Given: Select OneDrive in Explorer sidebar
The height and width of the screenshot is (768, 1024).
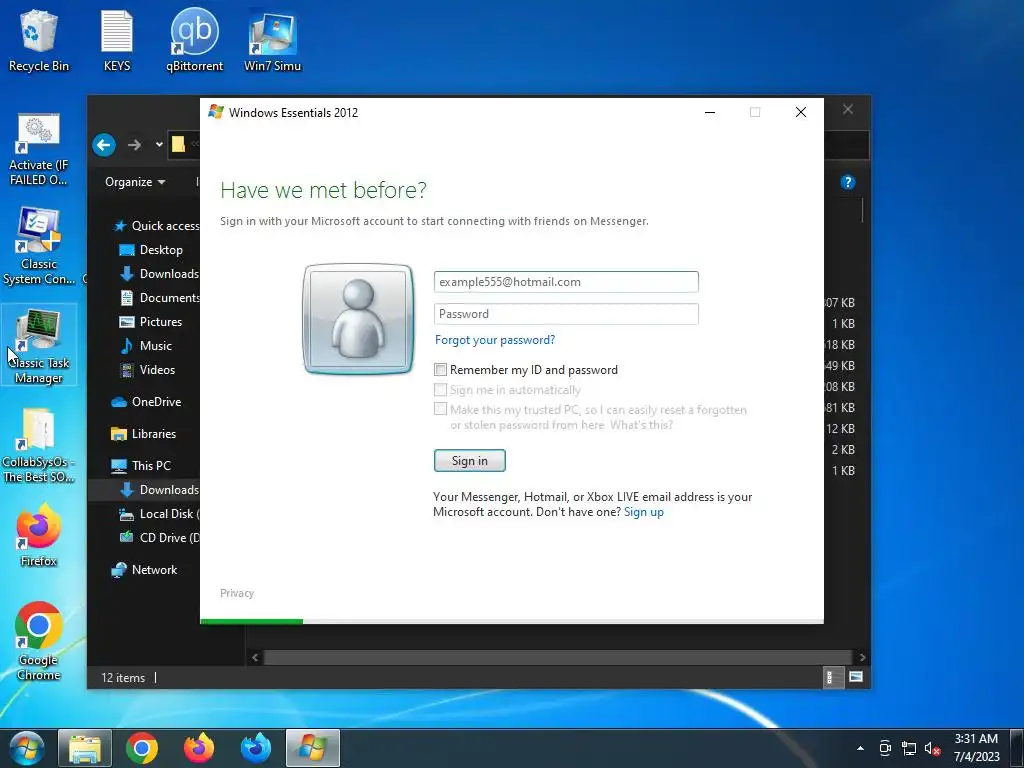Looking at the screenshot, I should point(146,402).
